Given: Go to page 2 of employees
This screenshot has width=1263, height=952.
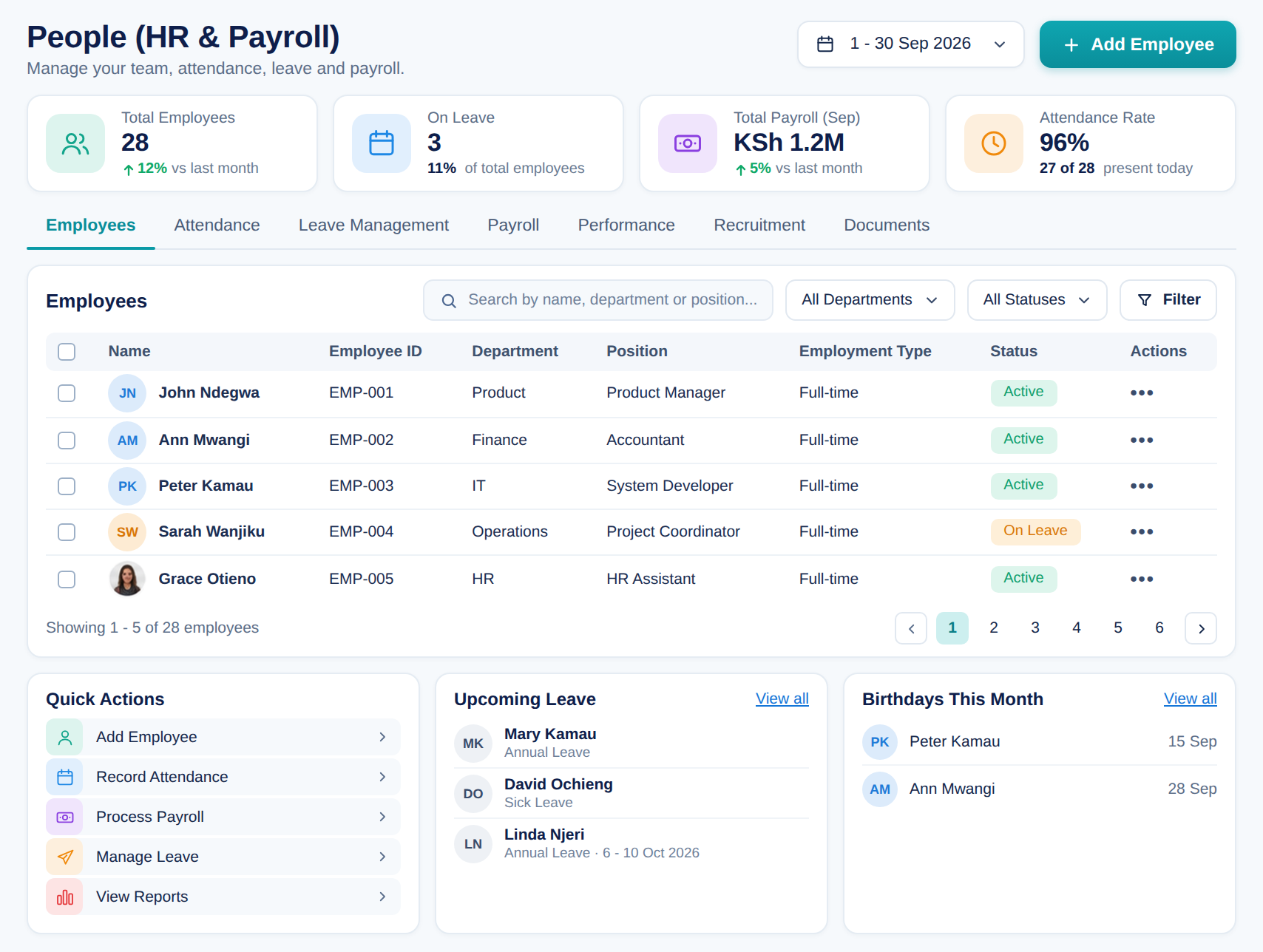Looking at the screenshot, I should pyautogui.click(x=994, y=628).
